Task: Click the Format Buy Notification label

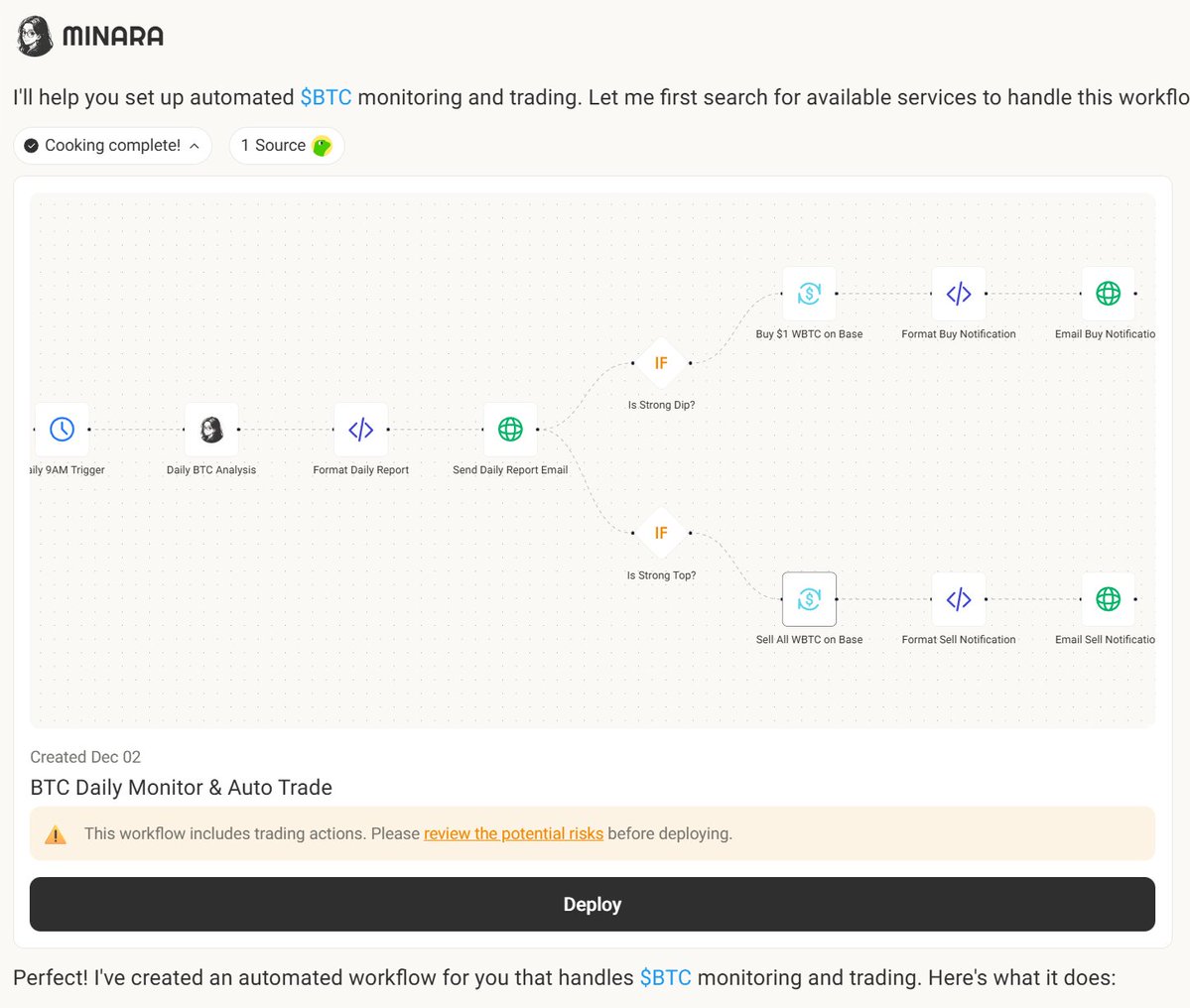Action: [x=959, y=333]
